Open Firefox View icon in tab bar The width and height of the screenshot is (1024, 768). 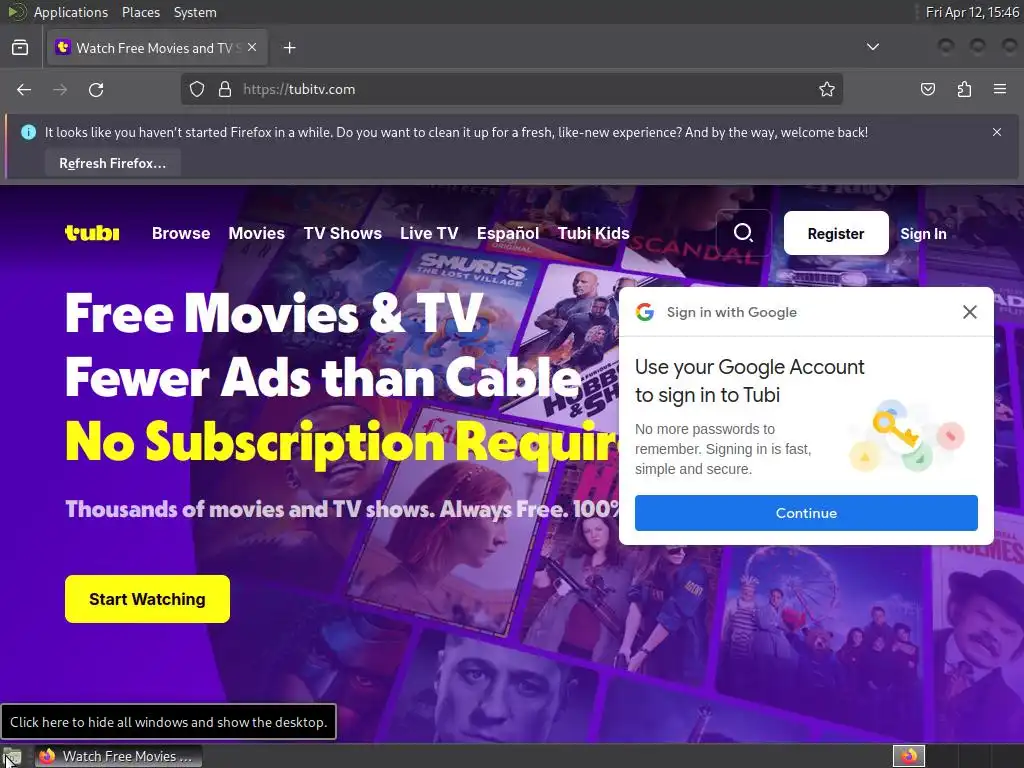[x=20, y=48]
